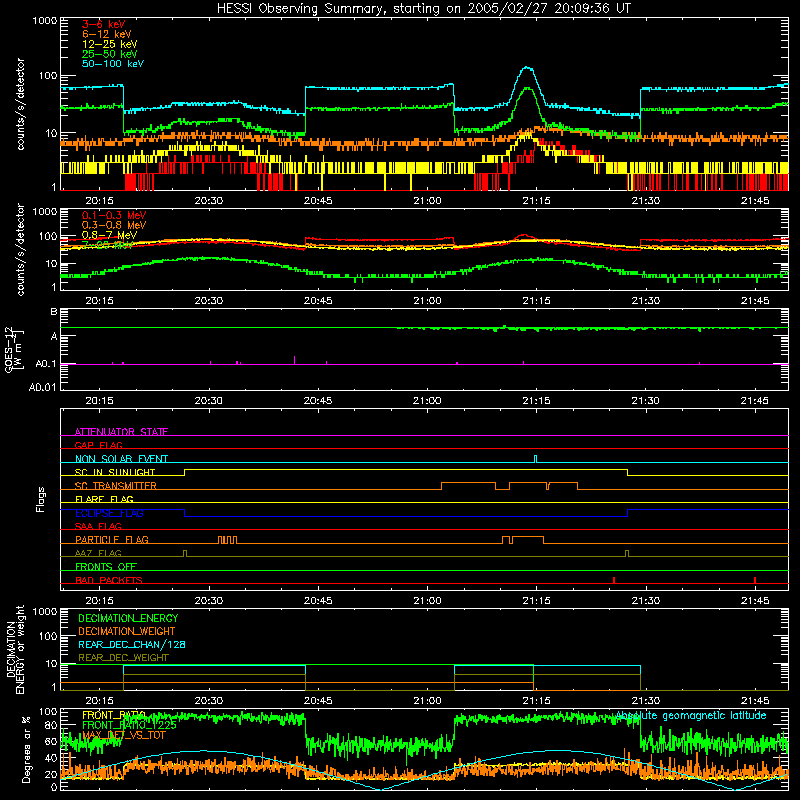Click the 21:30 tick label under decimation panel
This screenshot has width=800, height=800.
[645, 701]
